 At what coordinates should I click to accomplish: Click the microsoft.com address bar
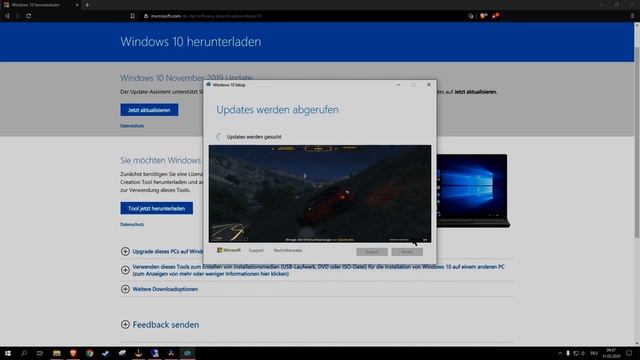[302, 16]
